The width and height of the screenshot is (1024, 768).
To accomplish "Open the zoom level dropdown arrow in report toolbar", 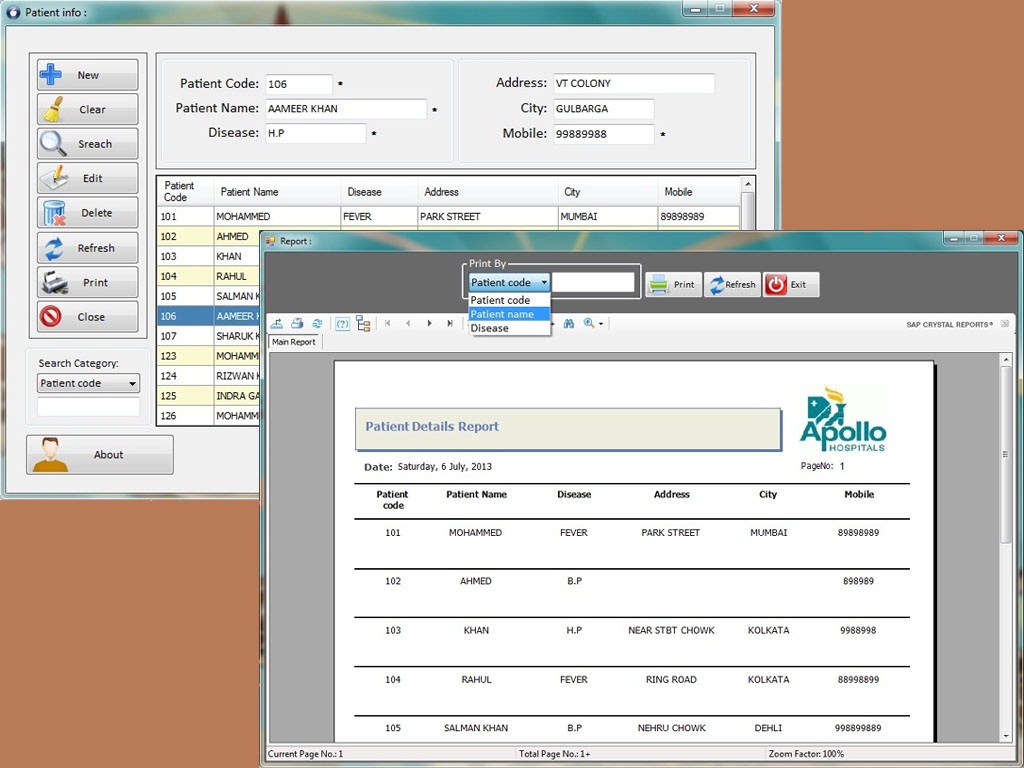I will 601,324.
